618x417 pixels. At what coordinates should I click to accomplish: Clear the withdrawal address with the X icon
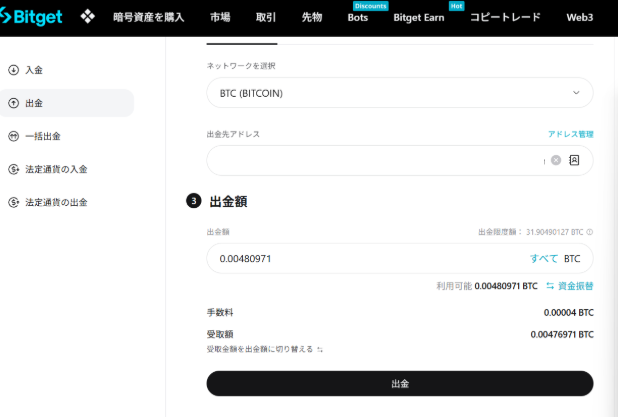[556, 160]
